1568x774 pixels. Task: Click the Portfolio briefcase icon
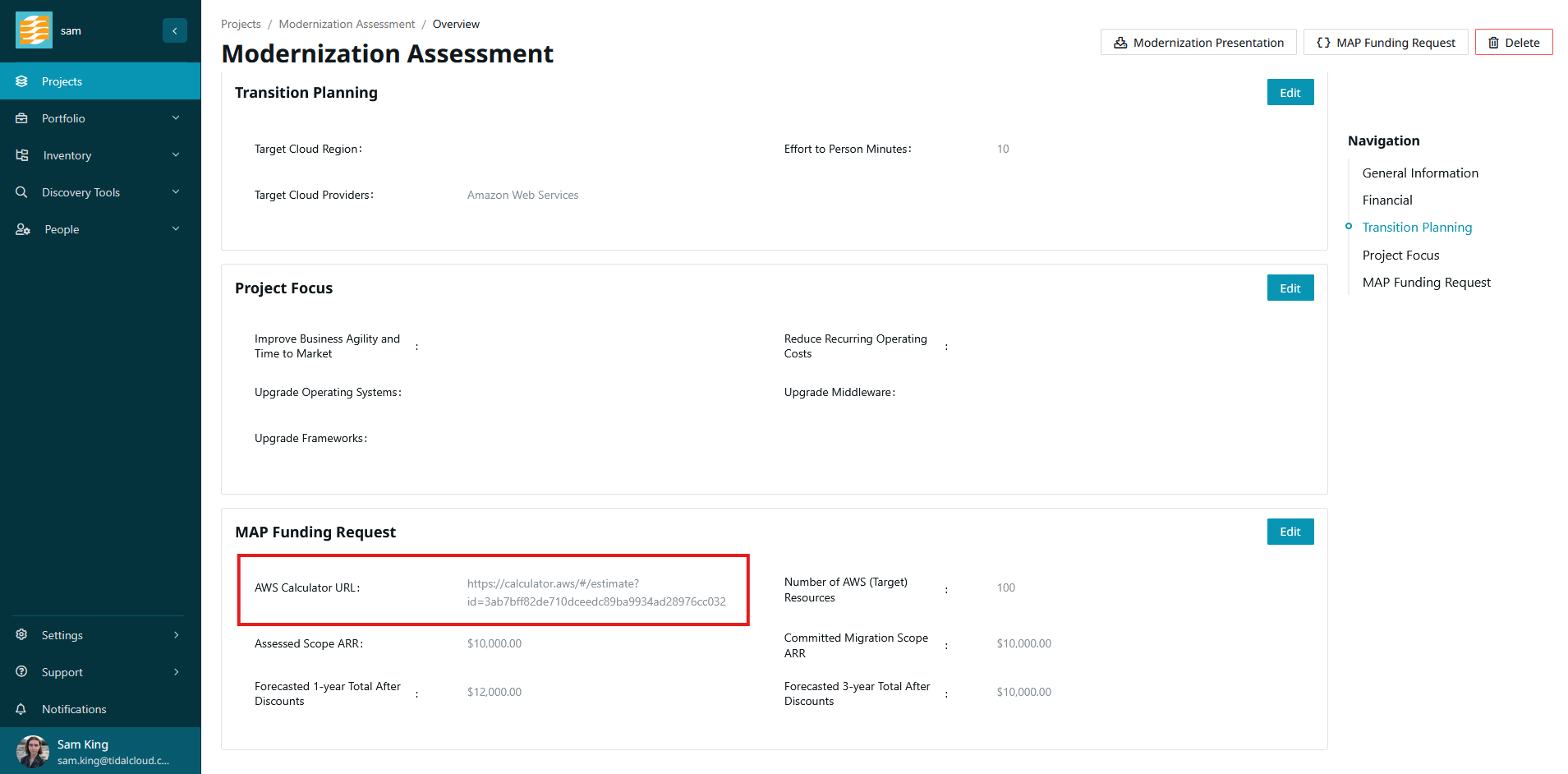pyautogui.click(x=22, y=118)
